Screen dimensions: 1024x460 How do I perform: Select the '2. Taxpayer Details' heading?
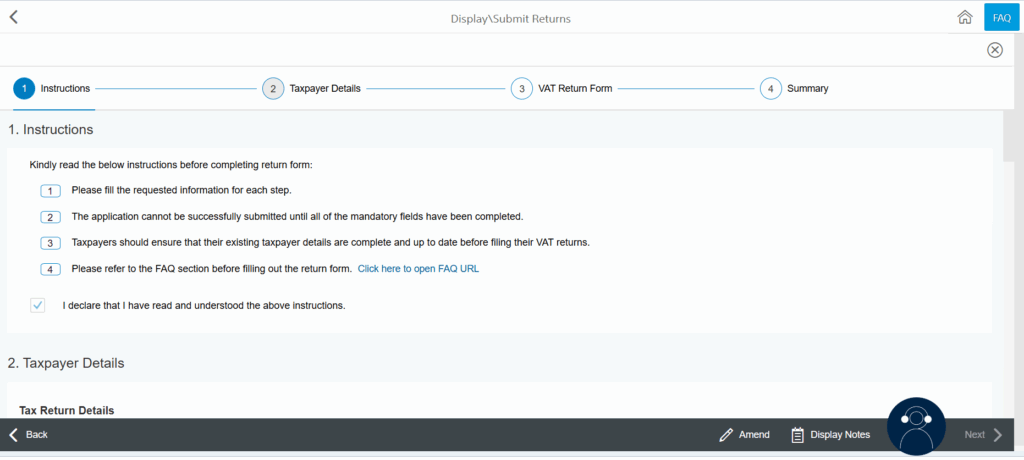(66, 363)
